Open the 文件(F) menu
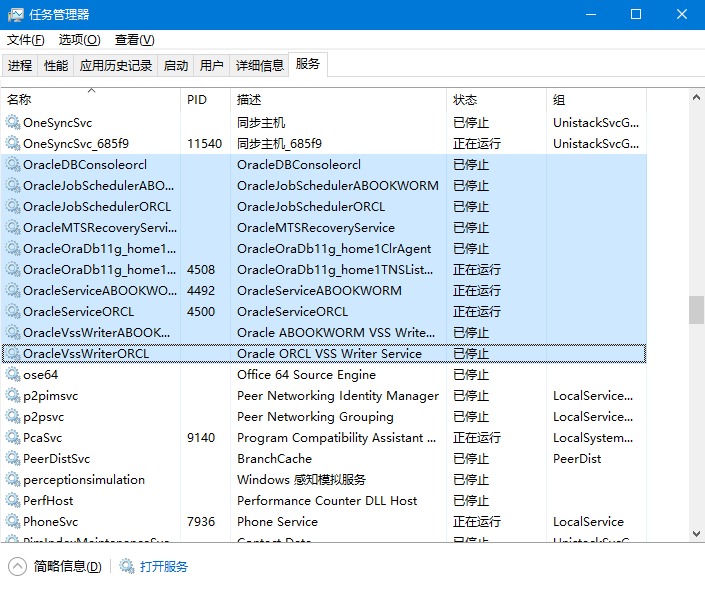Viewport: 705px width, 591px height. (26, 40)
